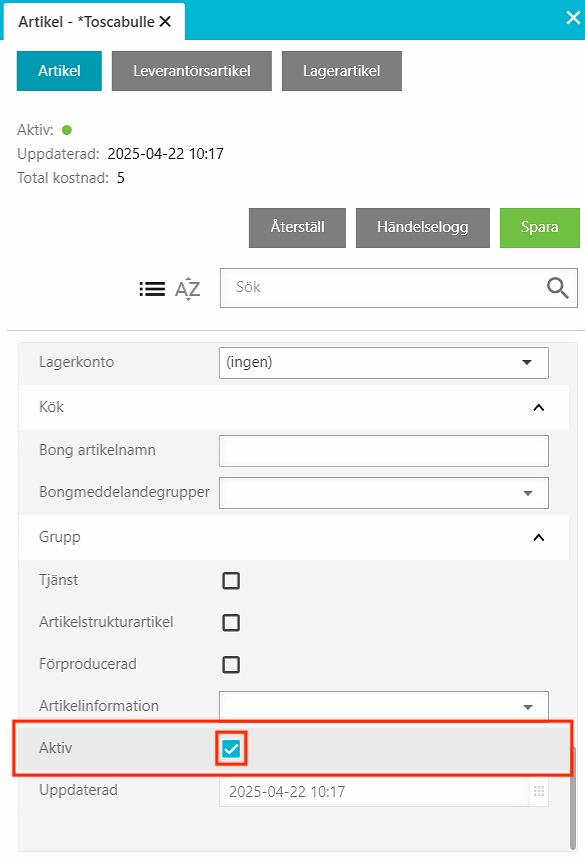The width and height of the screenshot is (585, 862).
Task: Switch to the Leverantörsartikel tab
Action: pyautogui.click(x=192, y=71)
